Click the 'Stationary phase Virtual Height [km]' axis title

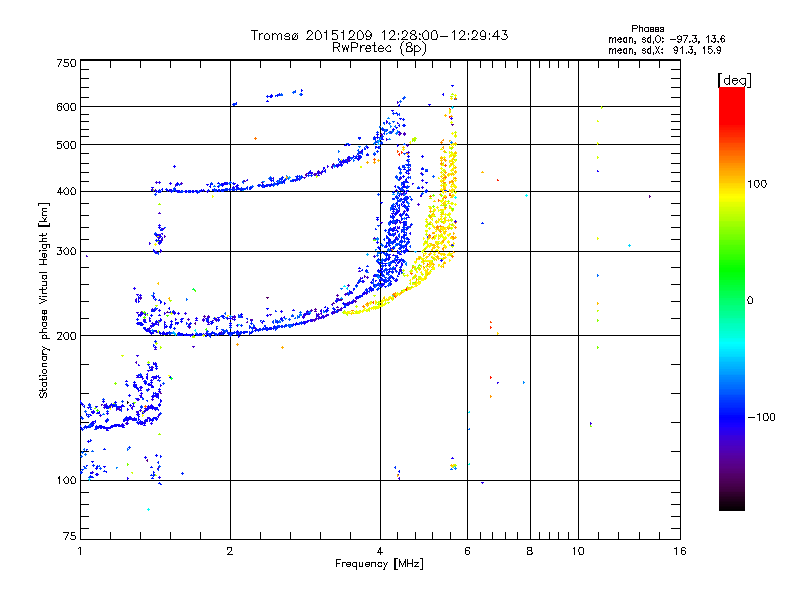[44, 300]
